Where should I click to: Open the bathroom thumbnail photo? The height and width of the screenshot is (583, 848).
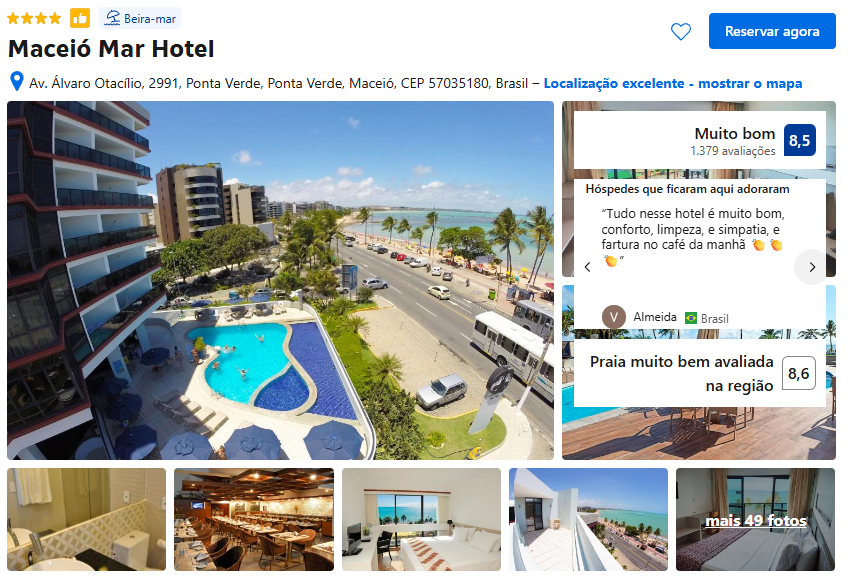coord(87,519)
